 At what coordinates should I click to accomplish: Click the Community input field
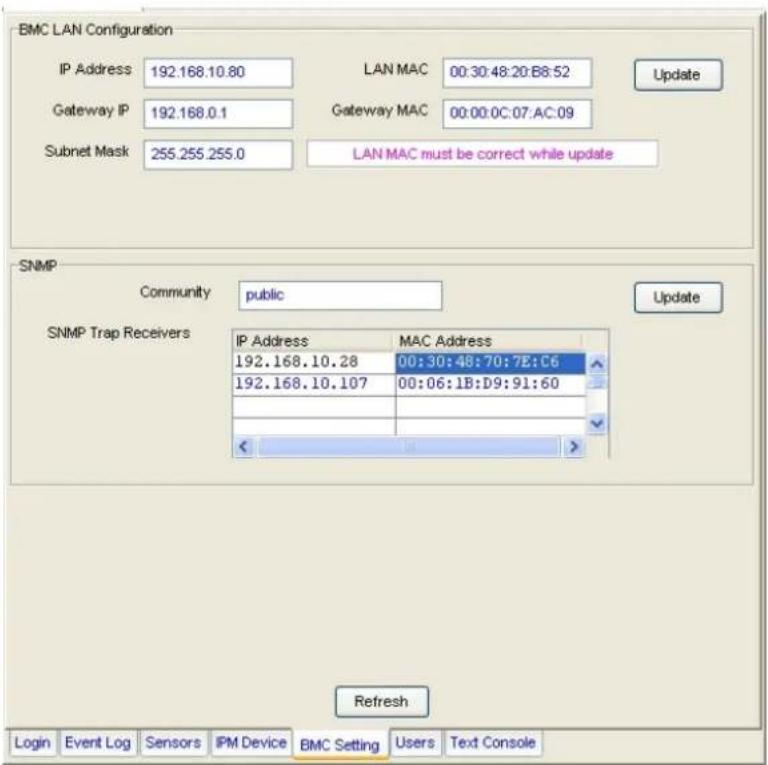(x=340, y=295)
